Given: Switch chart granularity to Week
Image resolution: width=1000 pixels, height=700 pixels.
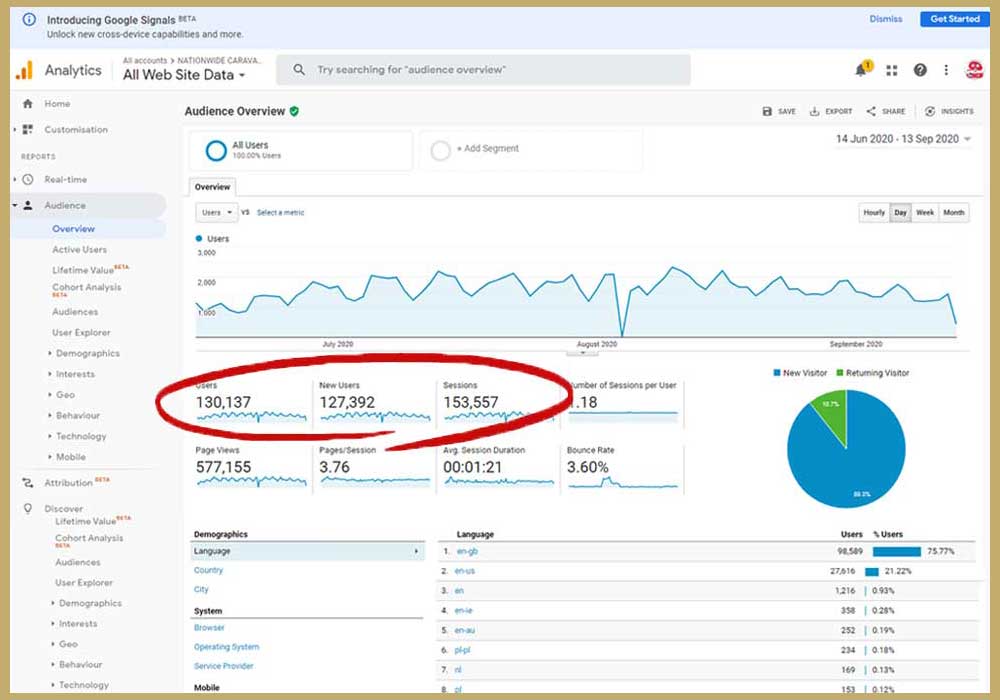Looking at the screenshot, I should coord(925,213).
